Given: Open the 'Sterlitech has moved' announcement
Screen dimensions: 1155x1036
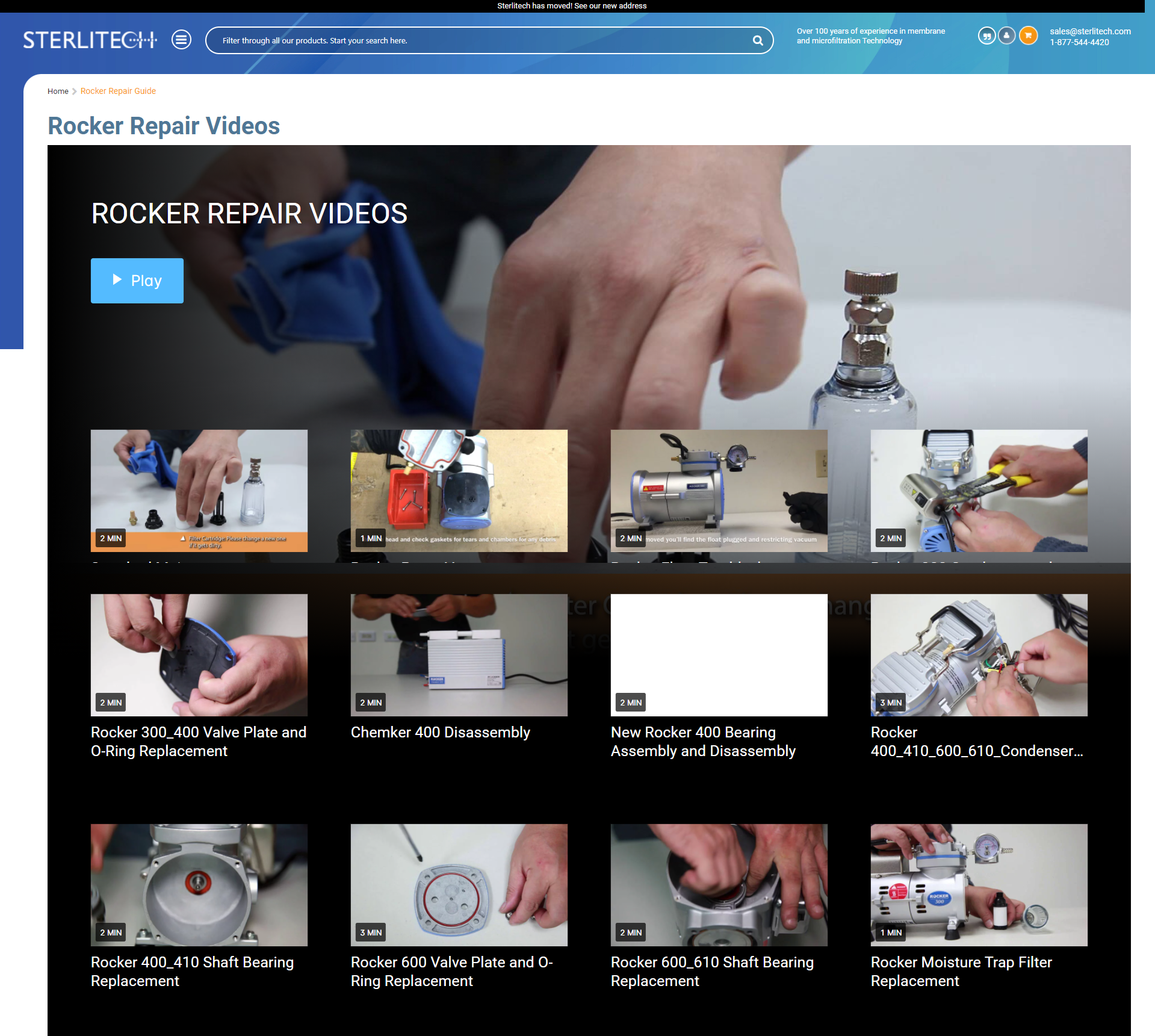Looking at the screenshot, I should (x=572, y=6).
